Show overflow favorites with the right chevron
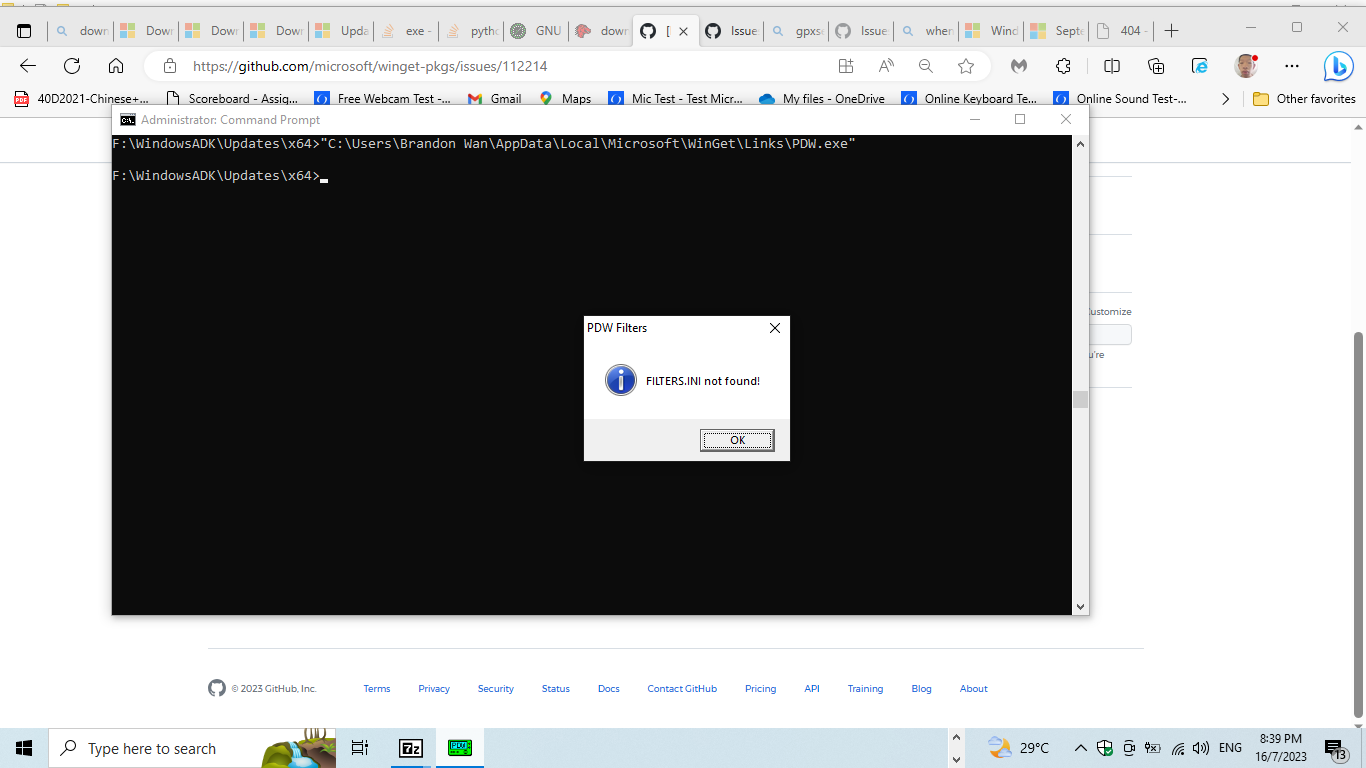The image size is (1366, 768). [x=1226, y=98]
